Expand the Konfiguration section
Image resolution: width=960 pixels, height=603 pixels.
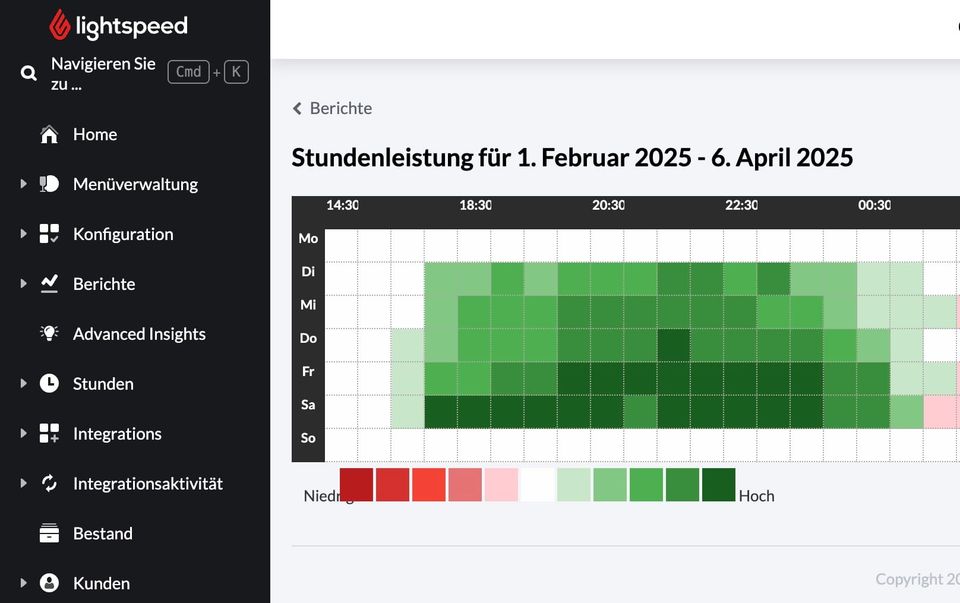pyautogui.click(x=23, y=234)
